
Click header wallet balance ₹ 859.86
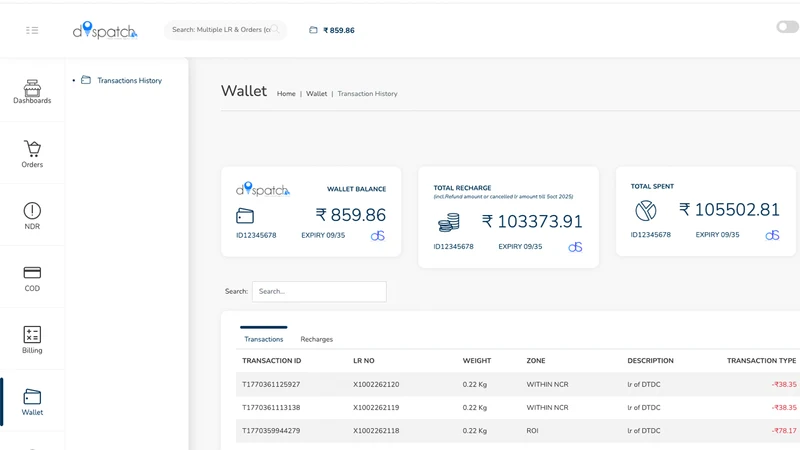click(339, 30)
